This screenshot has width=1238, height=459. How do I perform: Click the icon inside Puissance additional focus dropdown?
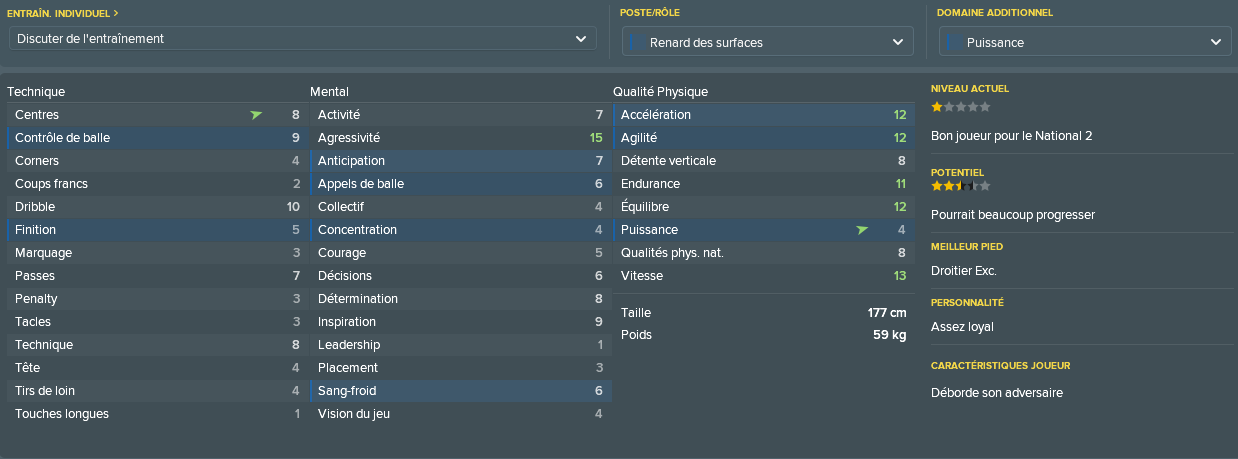tap(954, 42)
